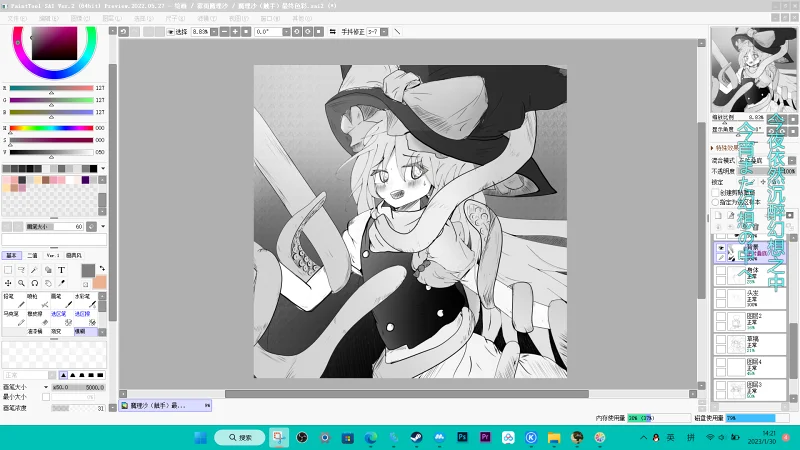Switch to the 基本 tool tab
Screen dimensions: 800x450
pyautogui.click(x=11, y=255)
